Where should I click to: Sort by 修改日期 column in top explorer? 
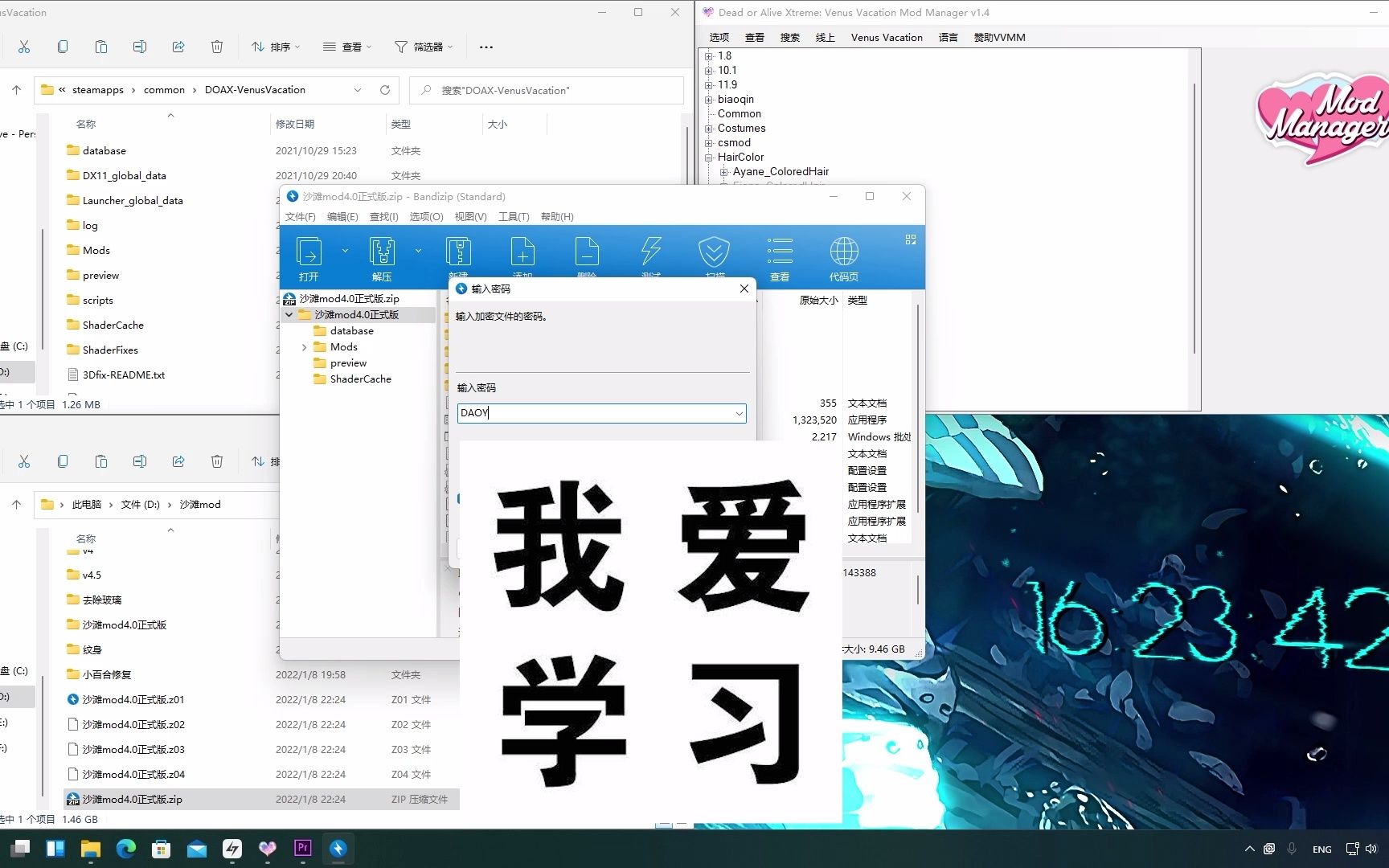[x=295, y=125]
